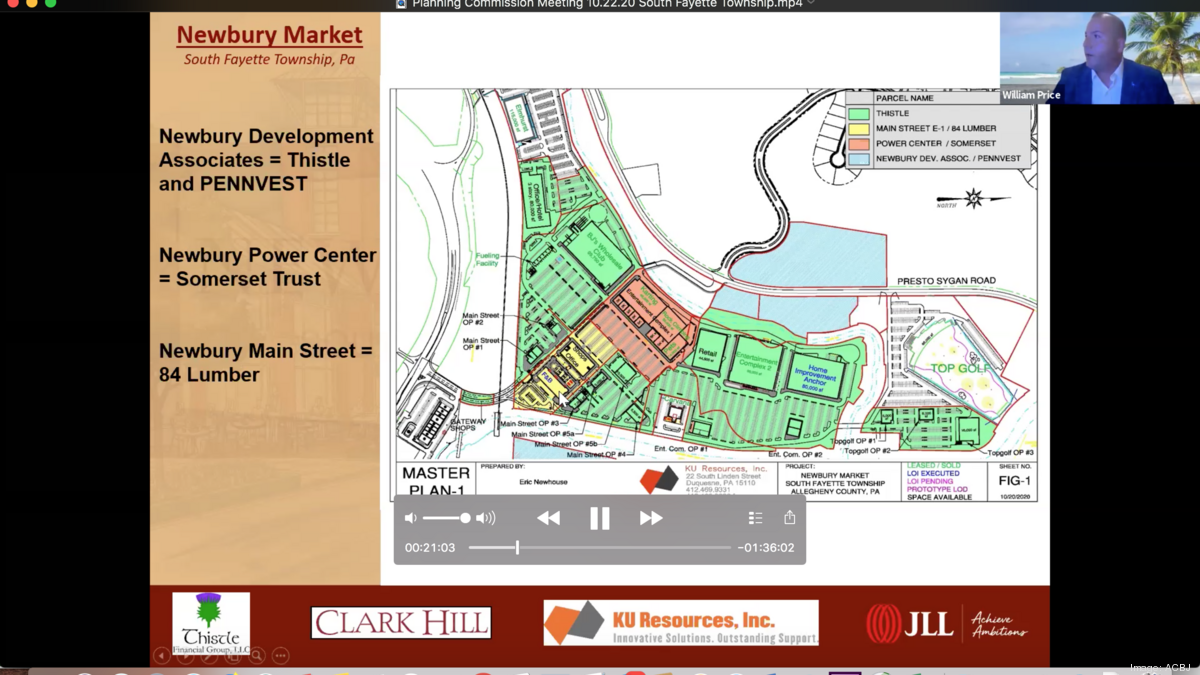Click the yellow Main Street E-1 legend swatch
1200x675 pixels.
pos(859,129)
